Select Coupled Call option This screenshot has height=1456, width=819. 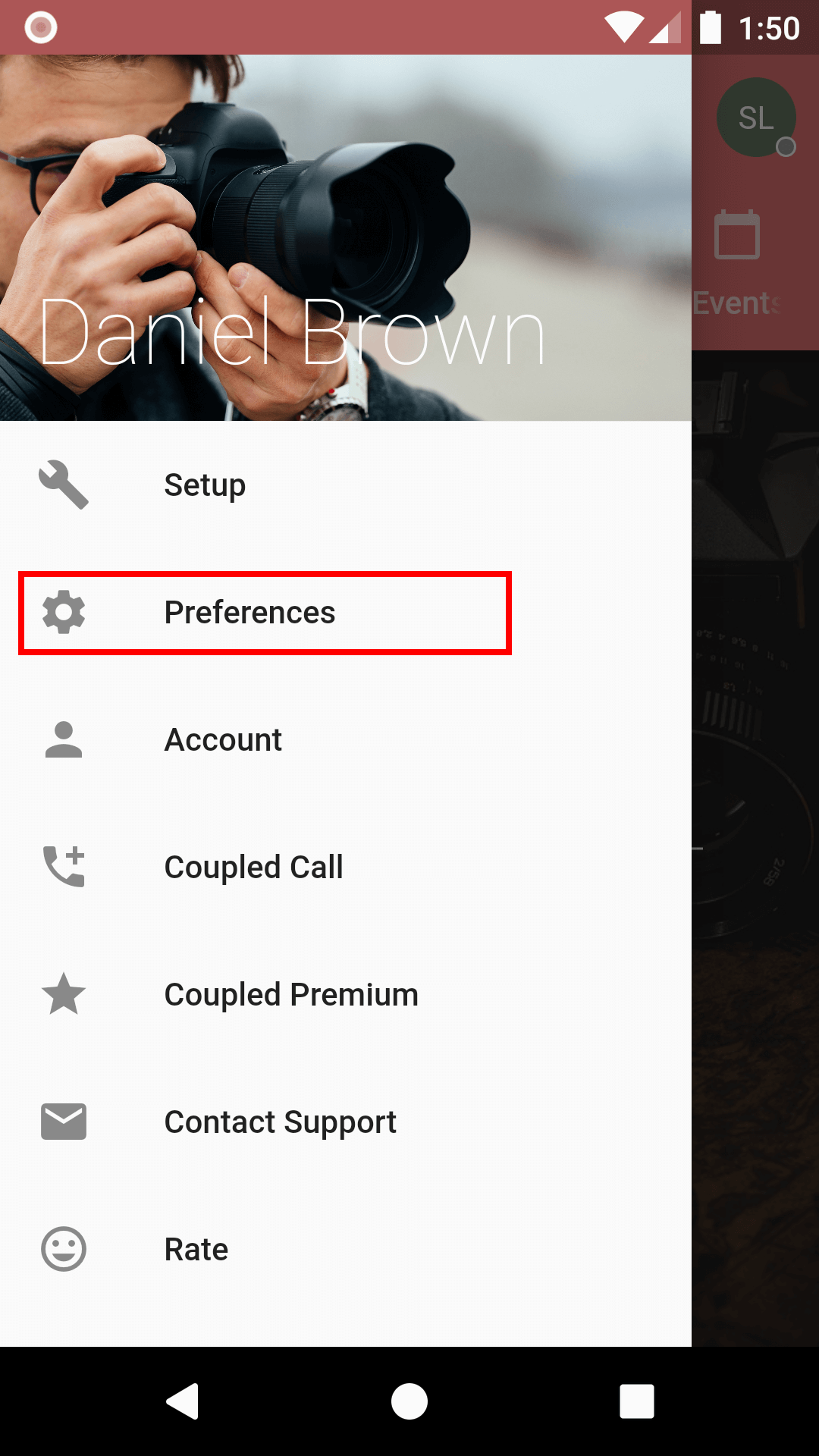253,868
